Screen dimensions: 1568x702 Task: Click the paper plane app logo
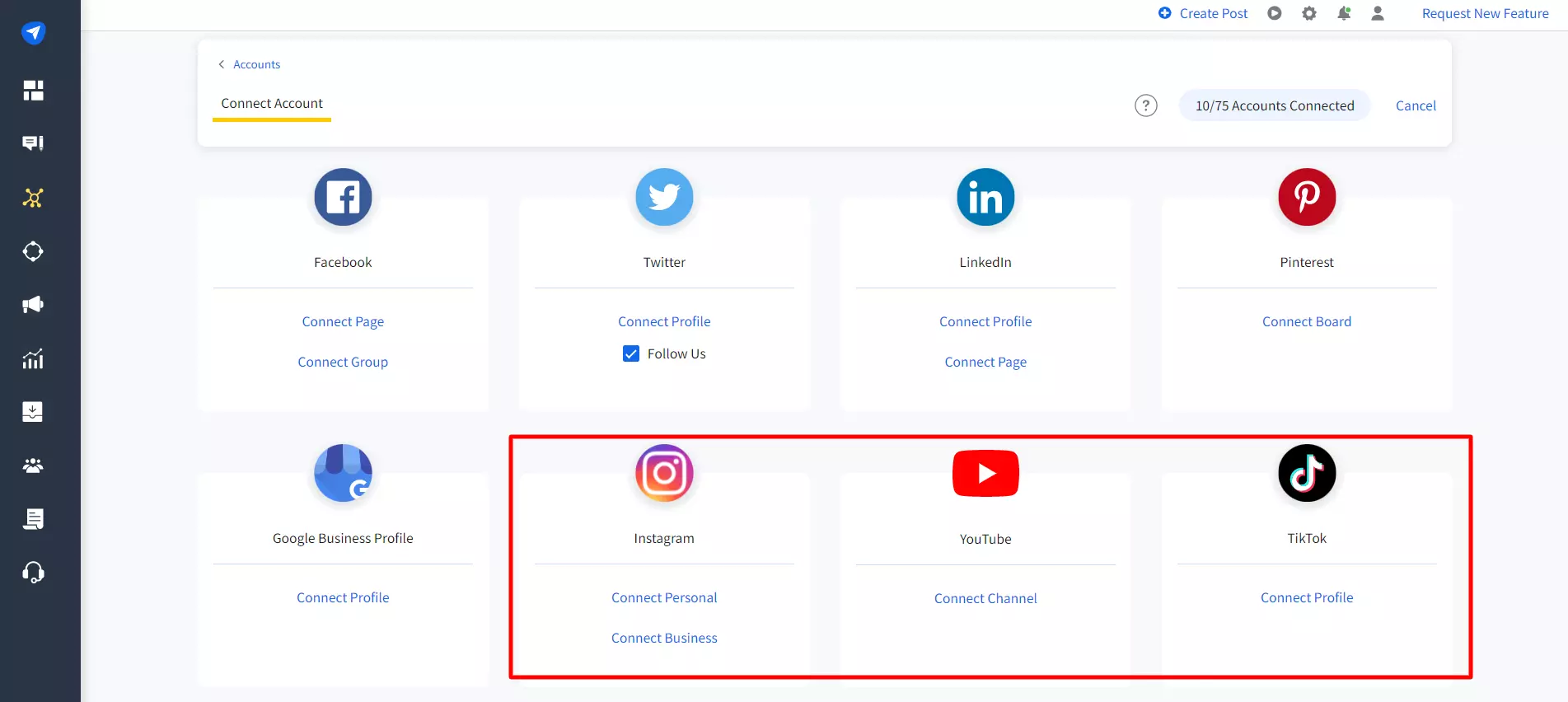tap(33, 33)
